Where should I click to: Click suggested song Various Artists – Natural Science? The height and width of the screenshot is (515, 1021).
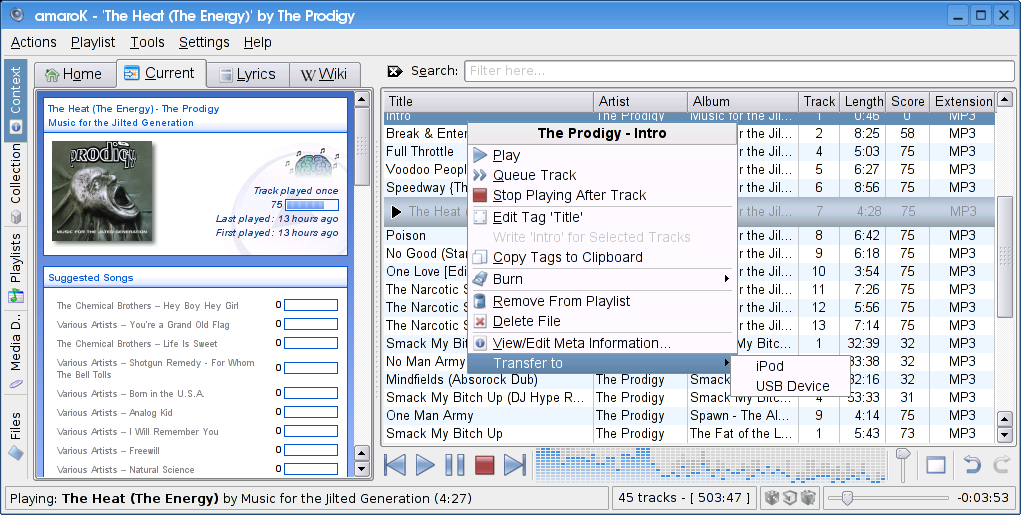pos(125,469)
